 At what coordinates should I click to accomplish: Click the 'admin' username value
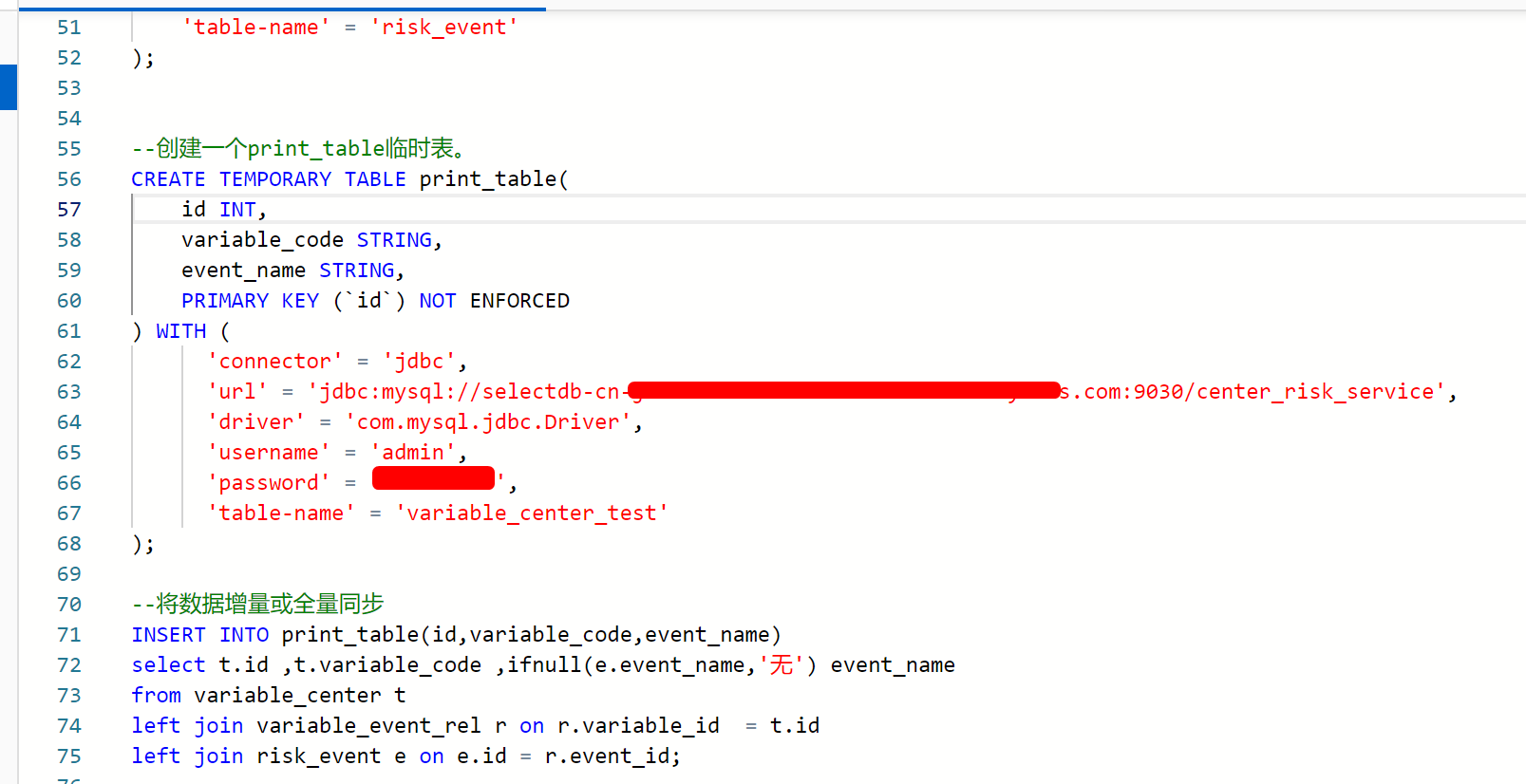tap(413, 453)
